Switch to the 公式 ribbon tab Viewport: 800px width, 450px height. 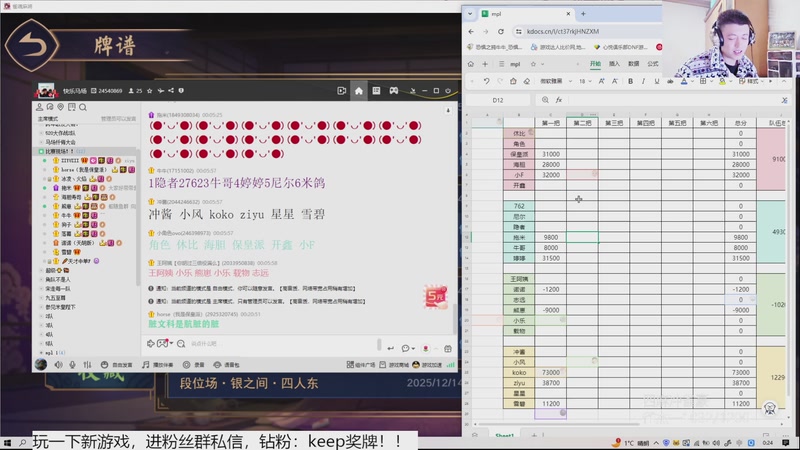point(653,64)
